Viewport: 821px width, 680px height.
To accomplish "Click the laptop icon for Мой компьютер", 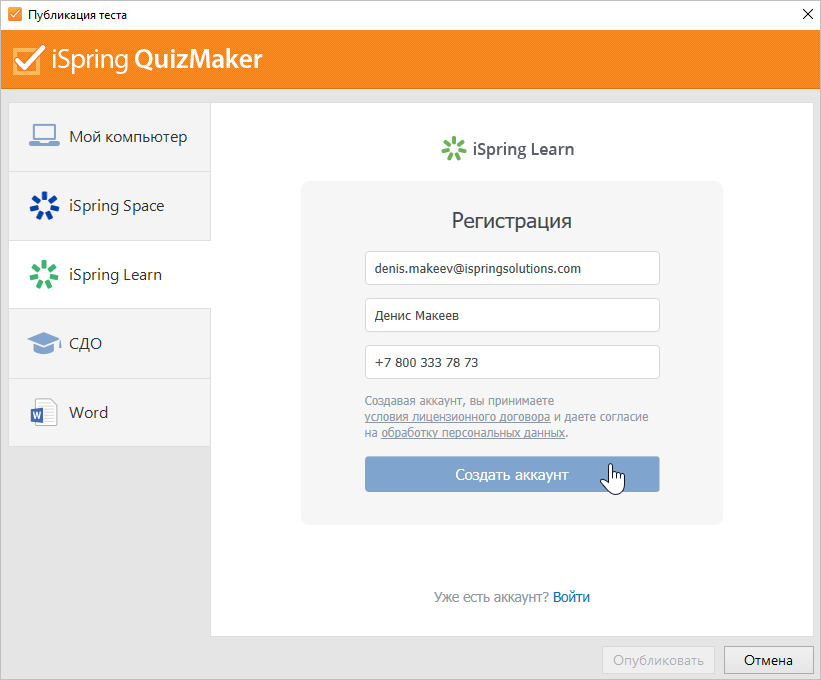I will [x=44, y=136].
